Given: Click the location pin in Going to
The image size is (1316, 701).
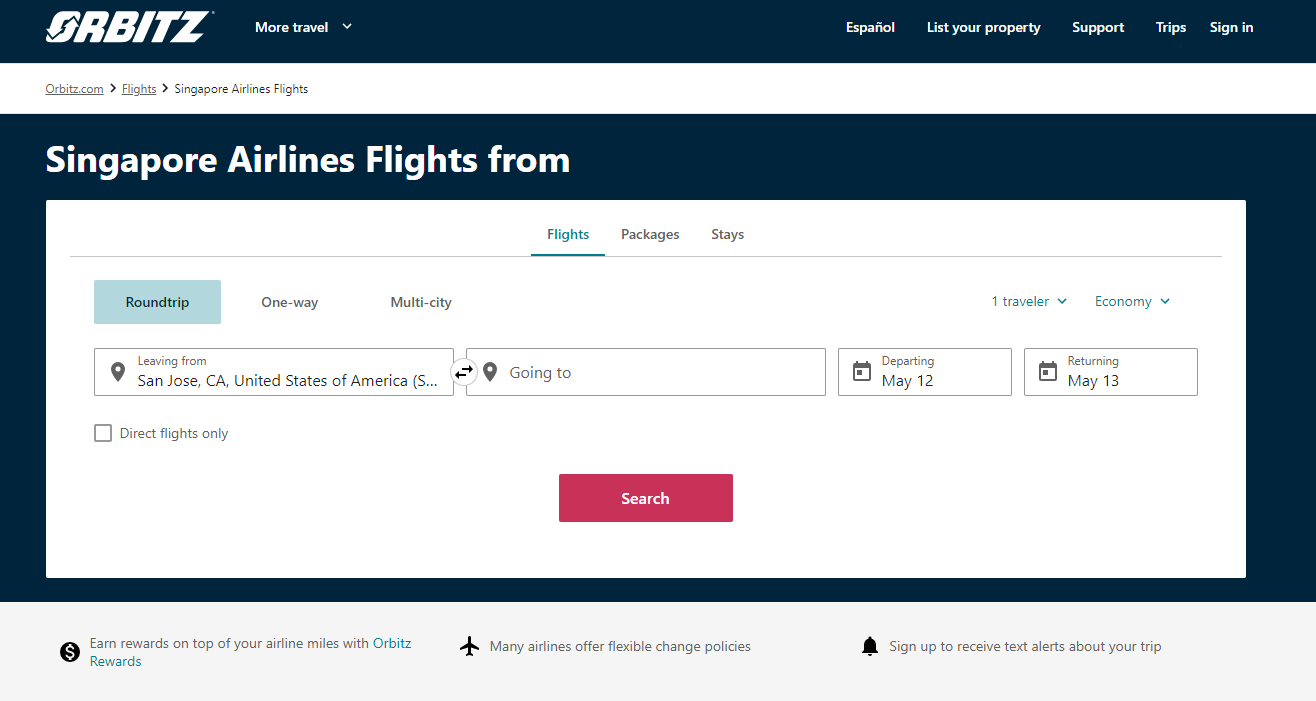Looking at the screenshot, I should coord(490,372).
